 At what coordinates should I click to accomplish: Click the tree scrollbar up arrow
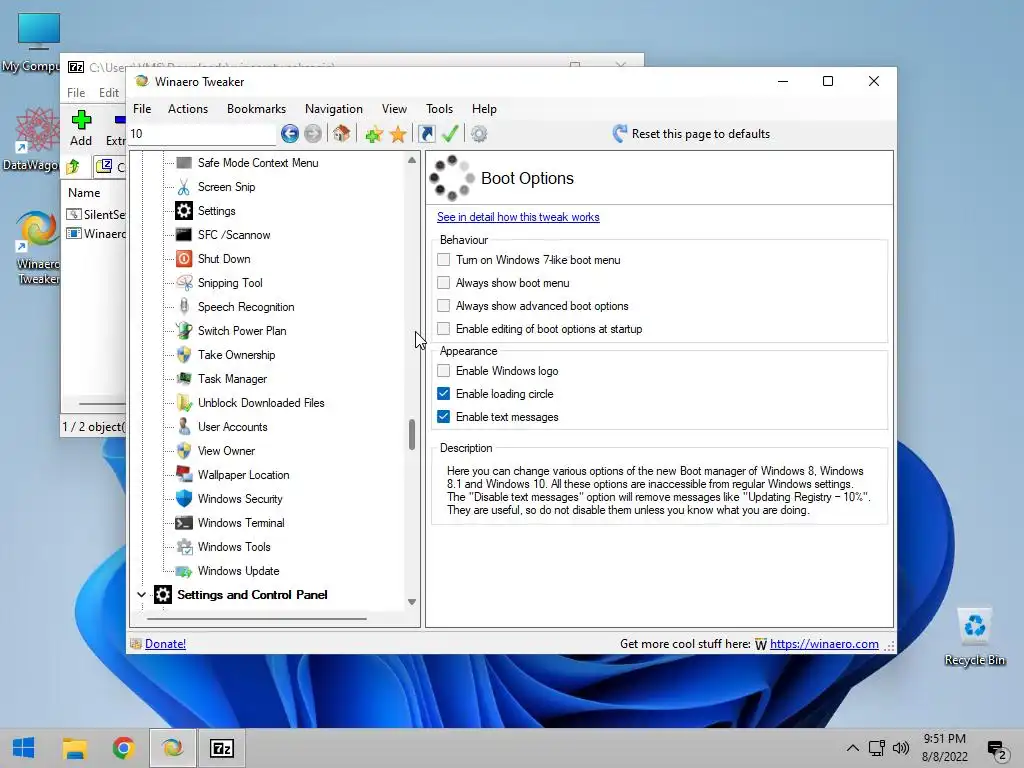(412, 160)
